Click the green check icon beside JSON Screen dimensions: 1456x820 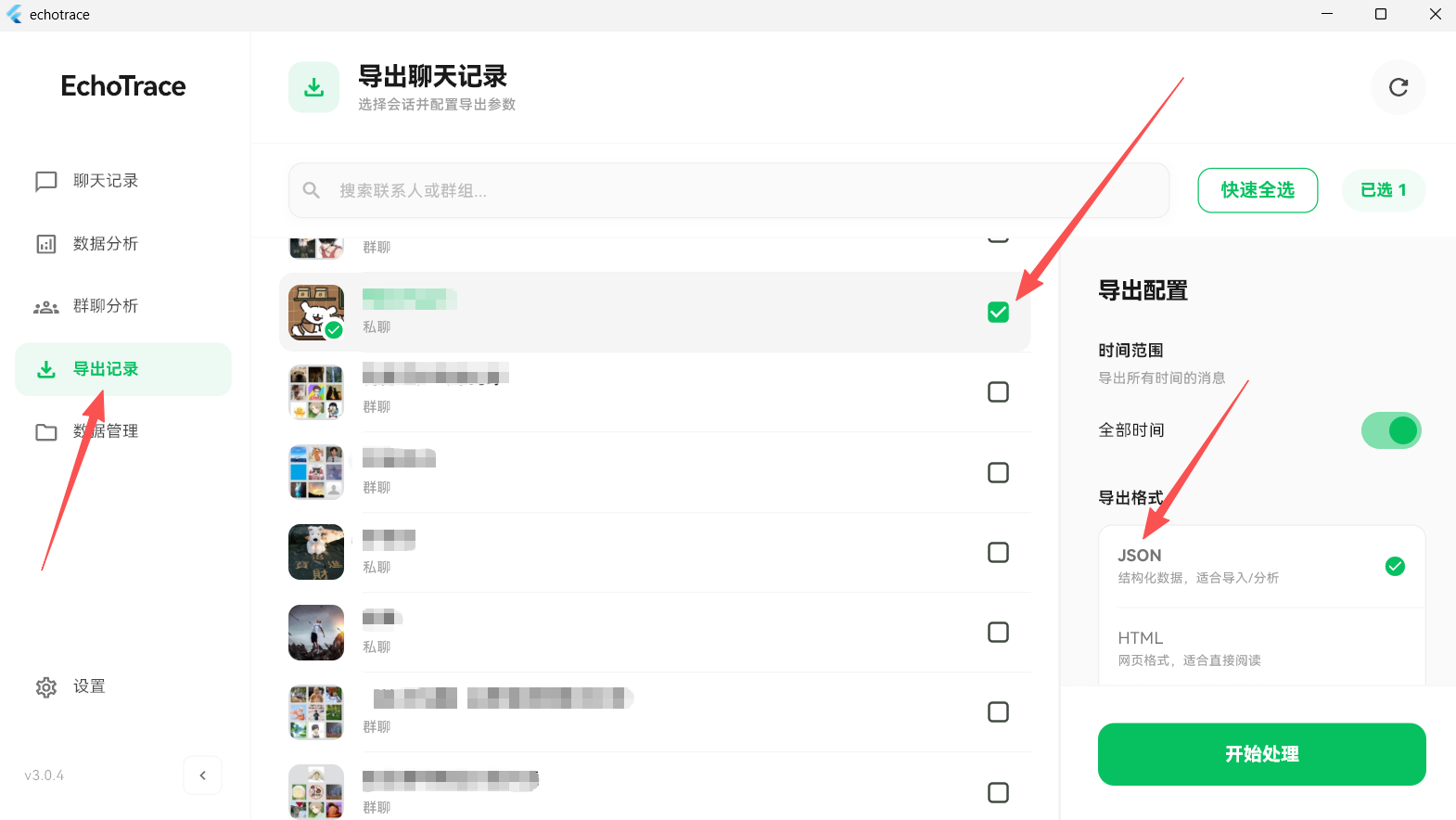pyautogui.click(x=1395, y=567)
